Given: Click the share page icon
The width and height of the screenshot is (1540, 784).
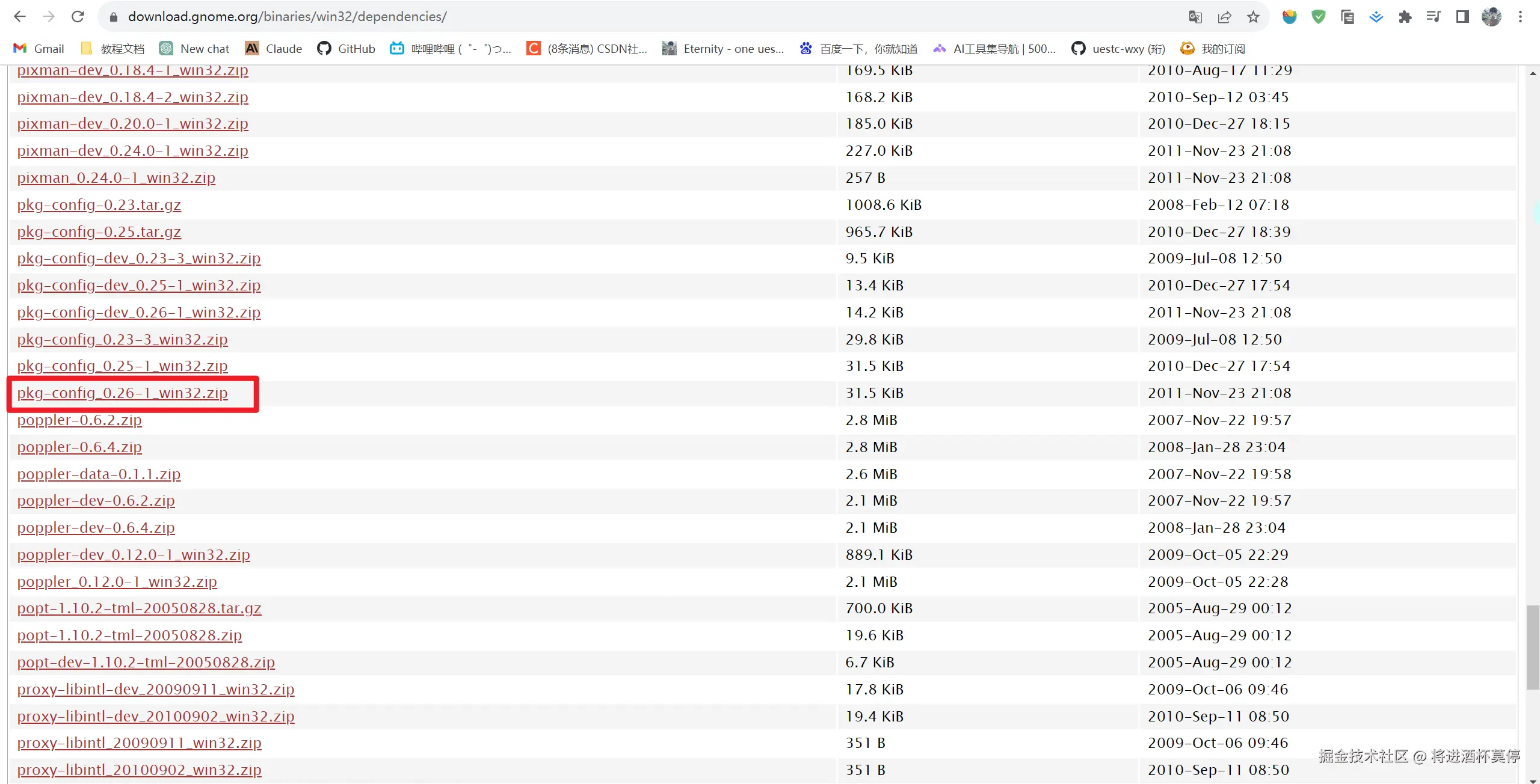Looking at the screenshot, I should tap(1224, 17).
